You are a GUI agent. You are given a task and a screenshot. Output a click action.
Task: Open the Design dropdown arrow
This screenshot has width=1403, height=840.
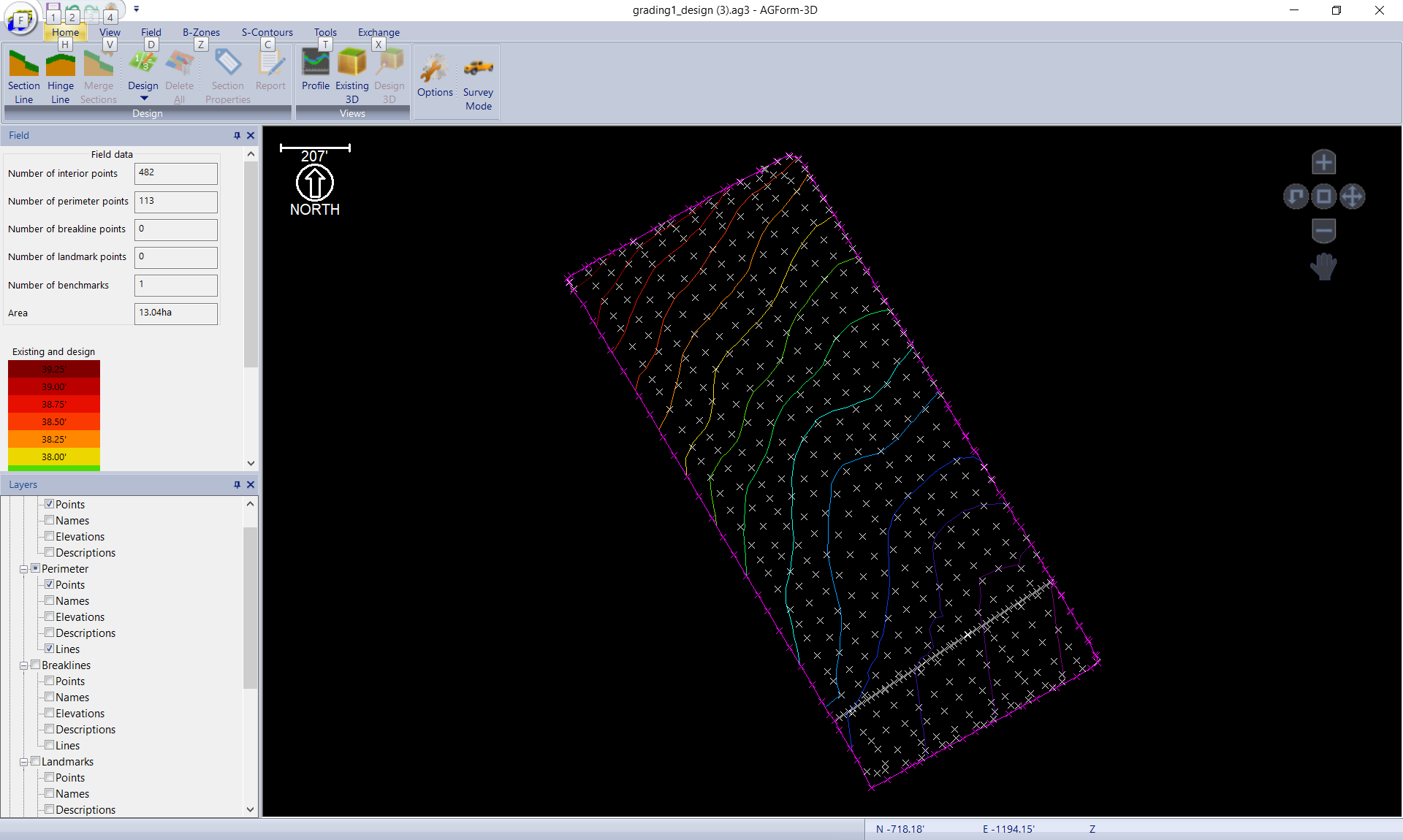(x=144, y=99)
